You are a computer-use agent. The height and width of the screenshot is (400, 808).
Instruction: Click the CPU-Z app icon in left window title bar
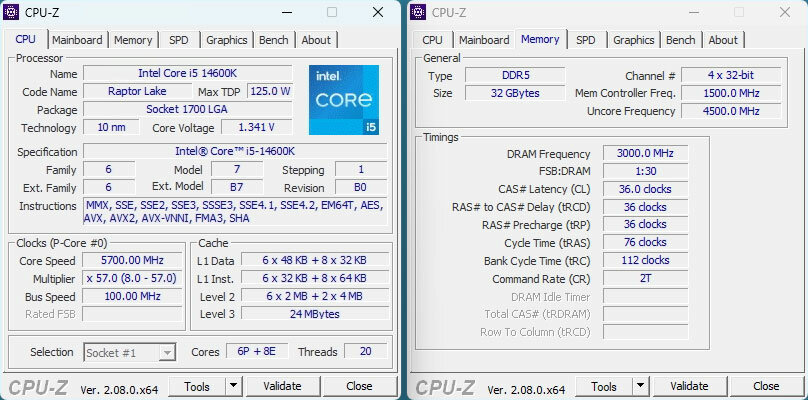[x=11, y=12]
